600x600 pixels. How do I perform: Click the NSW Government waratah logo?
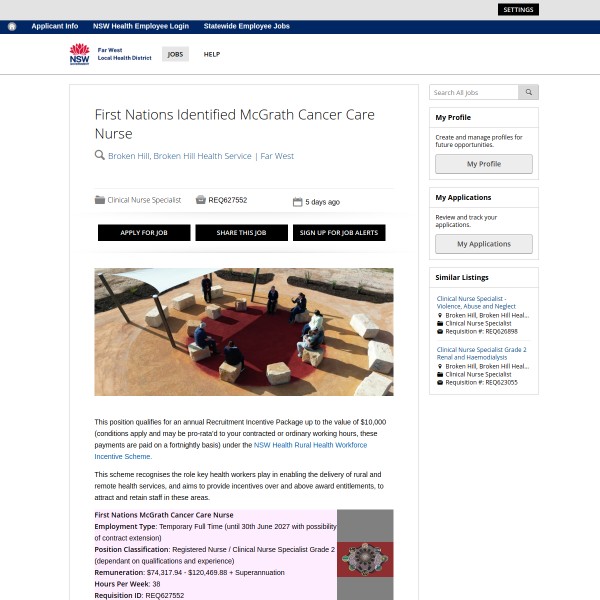tap(79, 54)
